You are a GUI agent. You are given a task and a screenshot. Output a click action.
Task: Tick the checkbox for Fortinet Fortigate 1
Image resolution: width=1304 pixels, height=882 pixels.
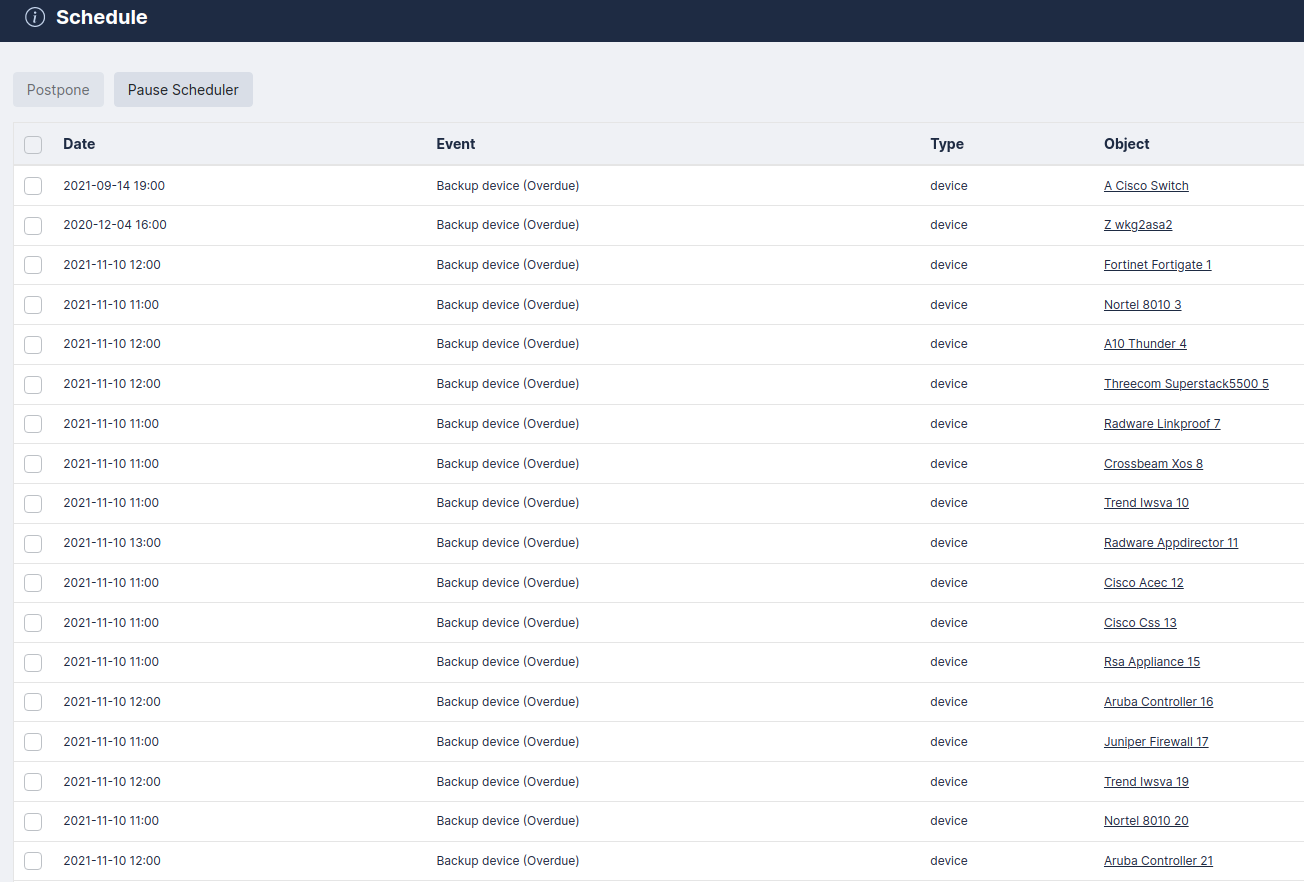click(33, 265)
